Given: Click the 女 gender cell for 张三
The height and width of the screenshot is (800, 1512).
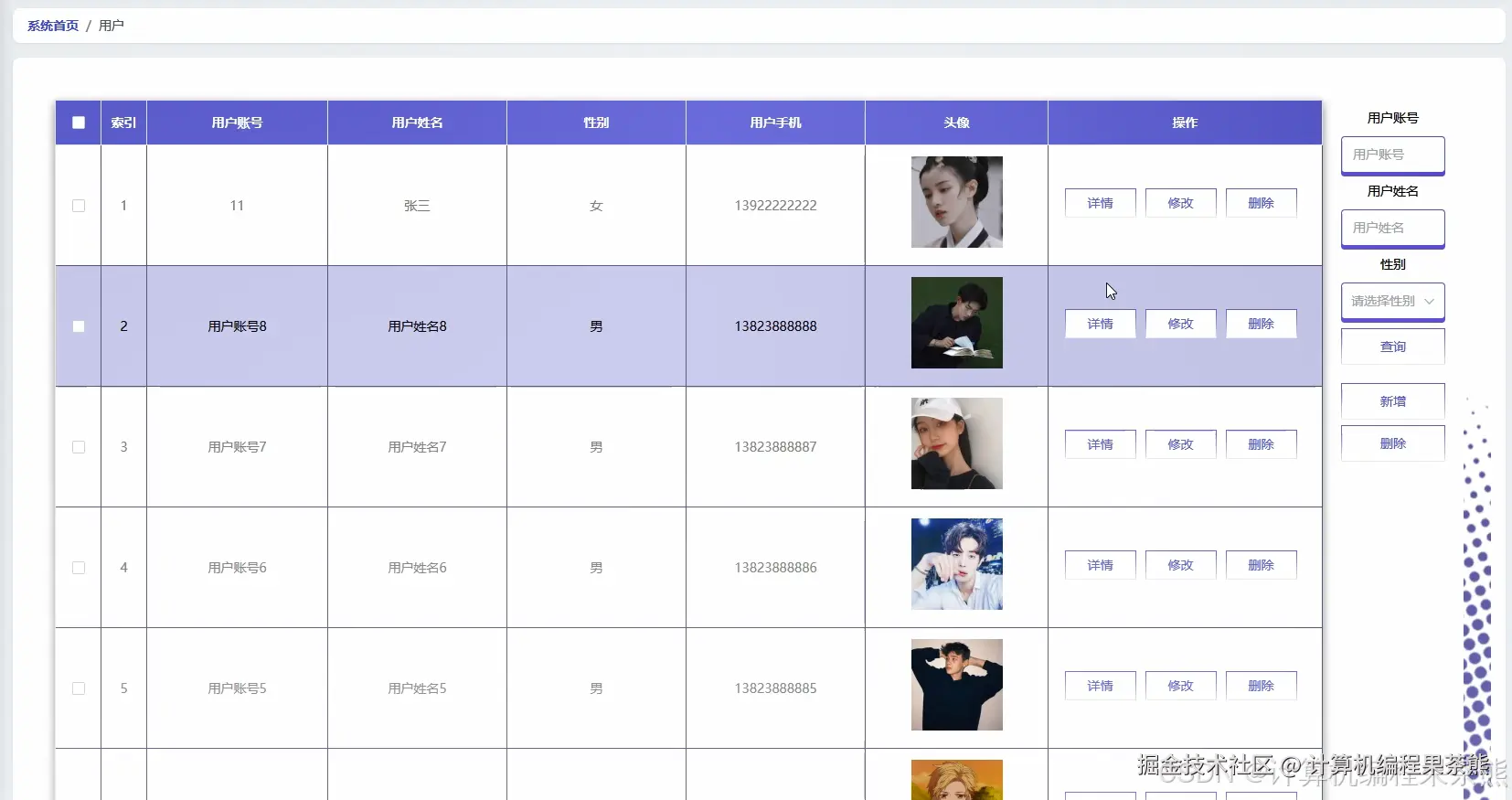Looking at the screenshot, I should [x=596, y=206].
